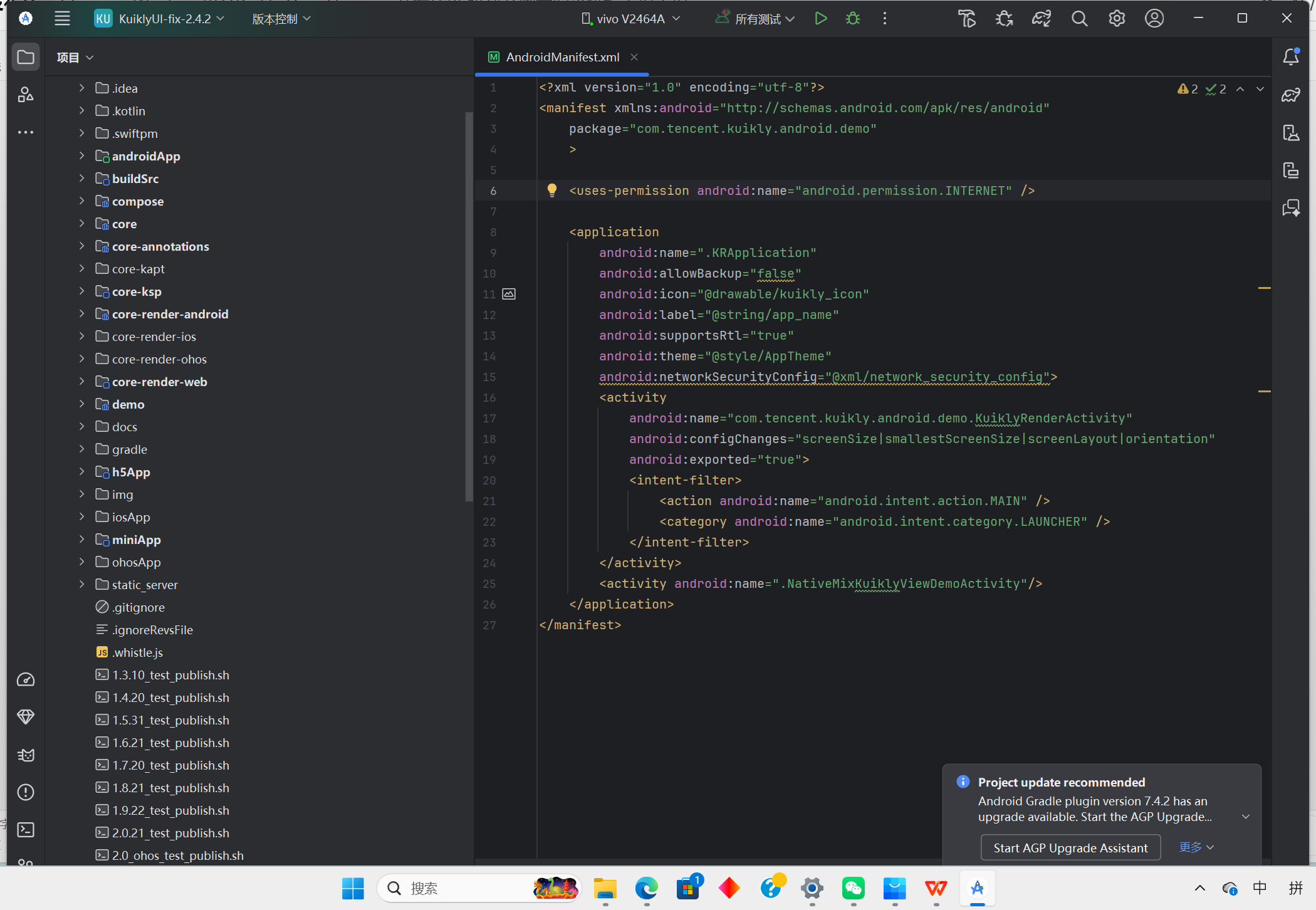Click the light bulb intention icon

click(551, 190)
